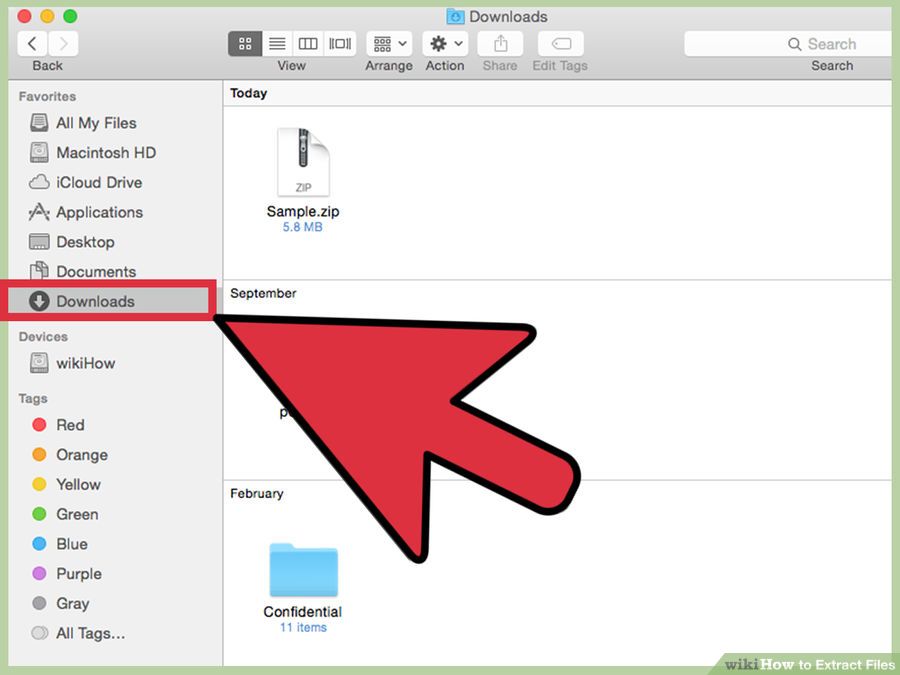Select the Orange tag dot
Viewport: 900px width, 675px height.
[x=39, y=455]
